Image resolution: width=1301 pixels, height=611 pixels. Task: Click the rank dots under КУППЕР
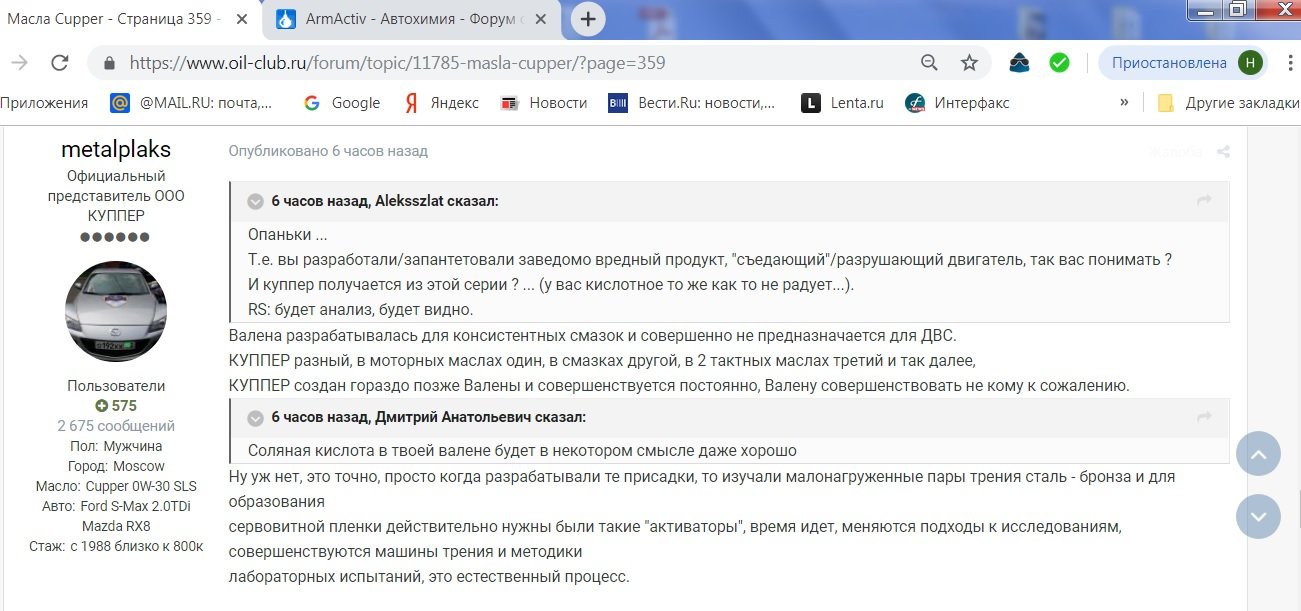(116, 237)
